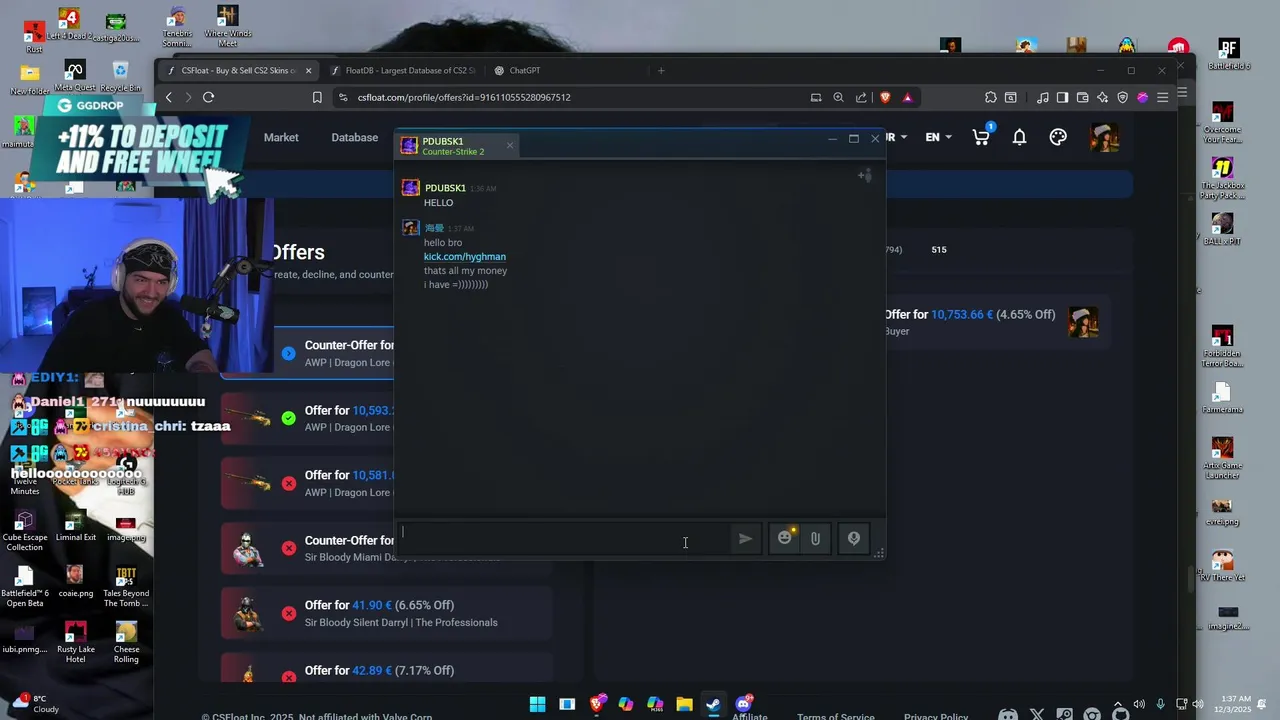Show hidden system tray icons chevron
The image size is (1280, 720).
(x=1118, y=704)
